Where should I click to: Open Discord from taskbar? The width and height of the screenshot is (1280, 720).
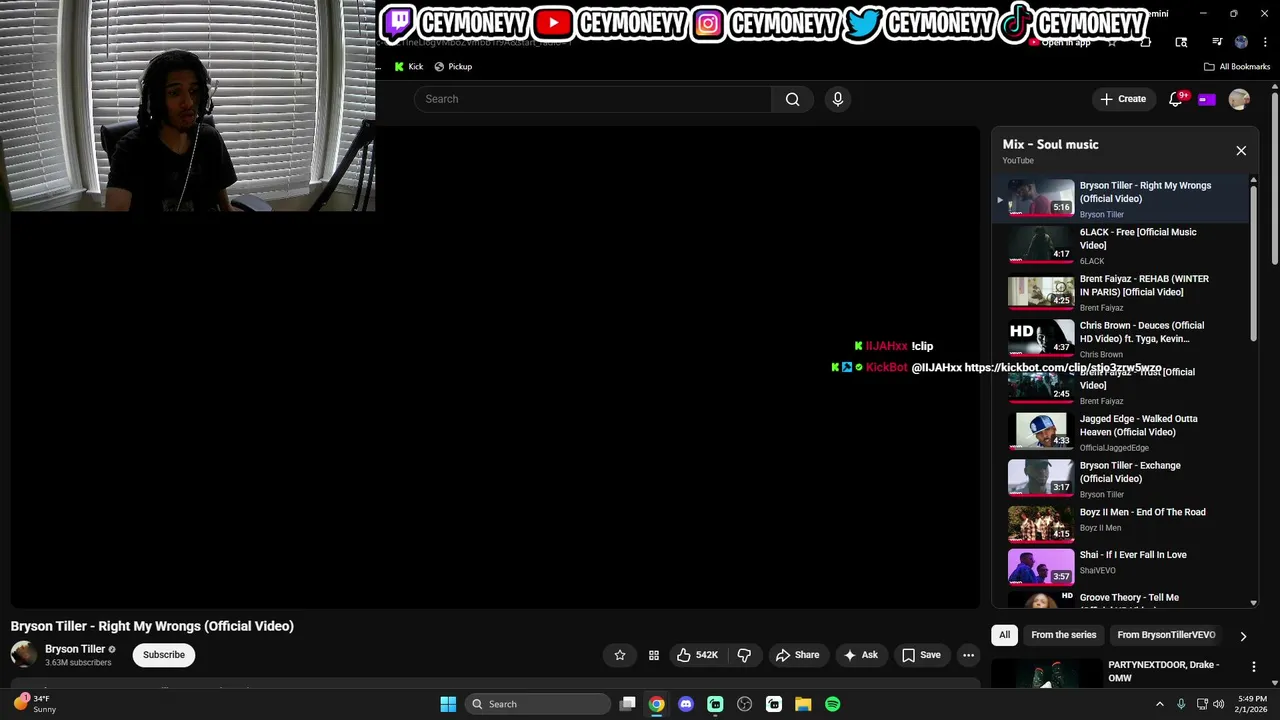click(x=686, y=704)
